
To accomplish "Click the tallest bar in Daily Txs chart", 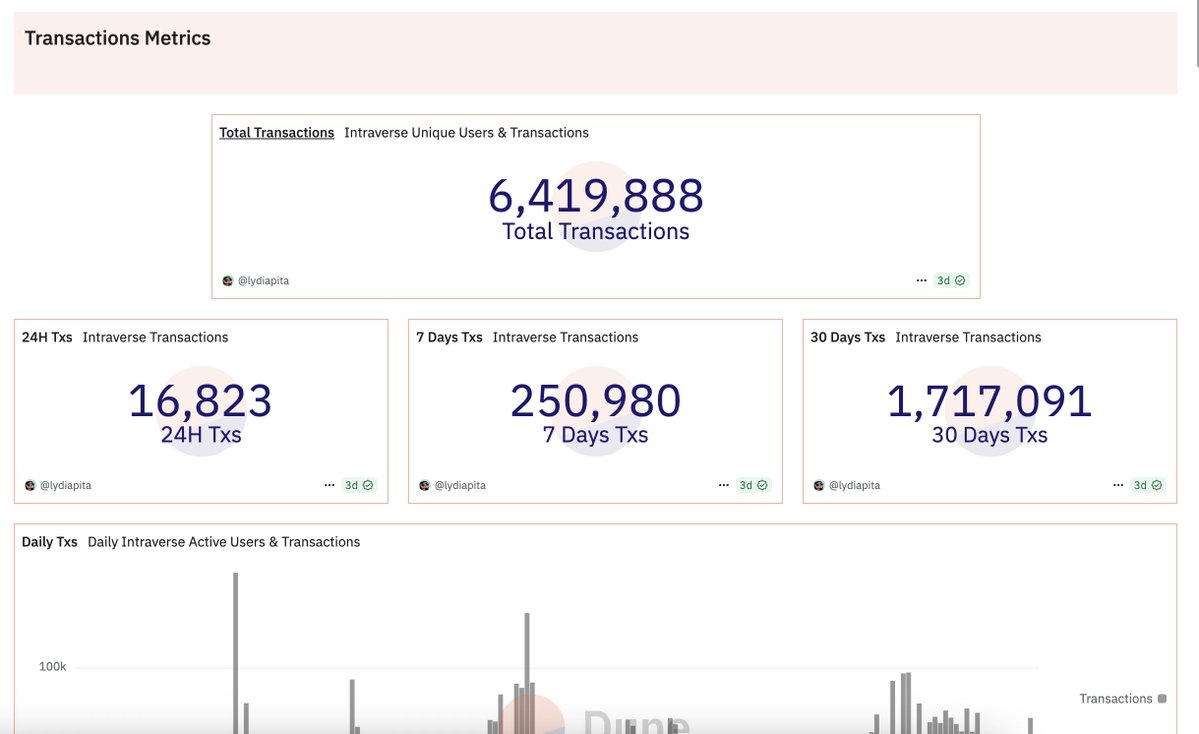I will point(236,652).
